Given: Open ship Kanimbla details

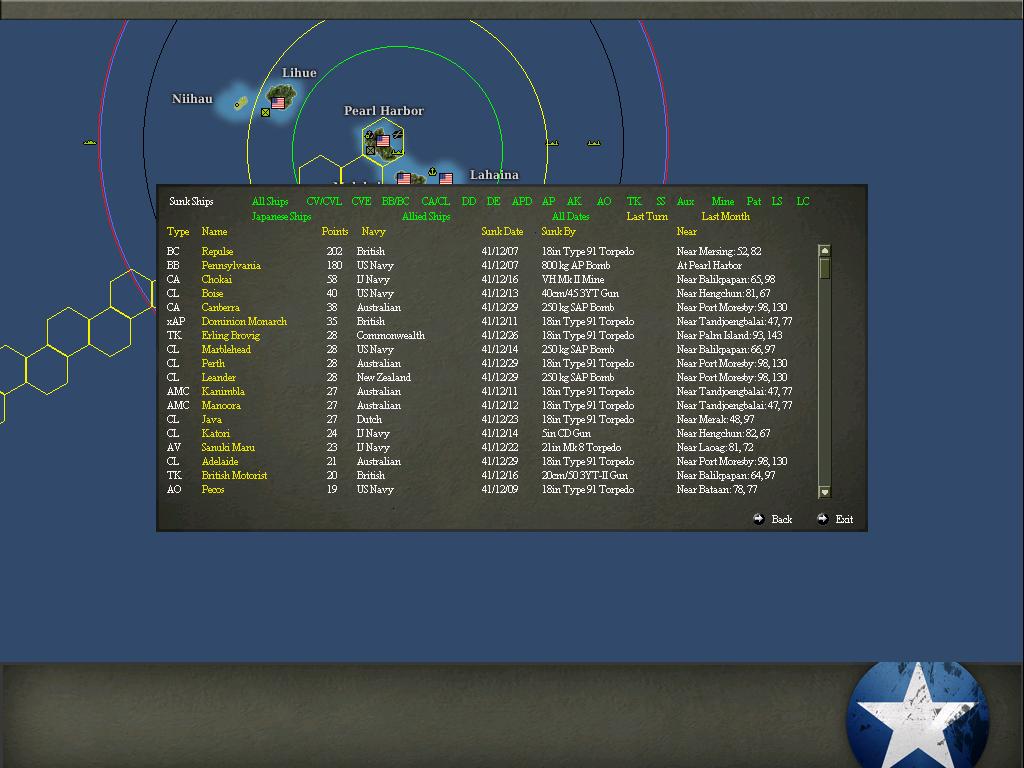Looking at the screenshot, I should click(x=223, y=391).
